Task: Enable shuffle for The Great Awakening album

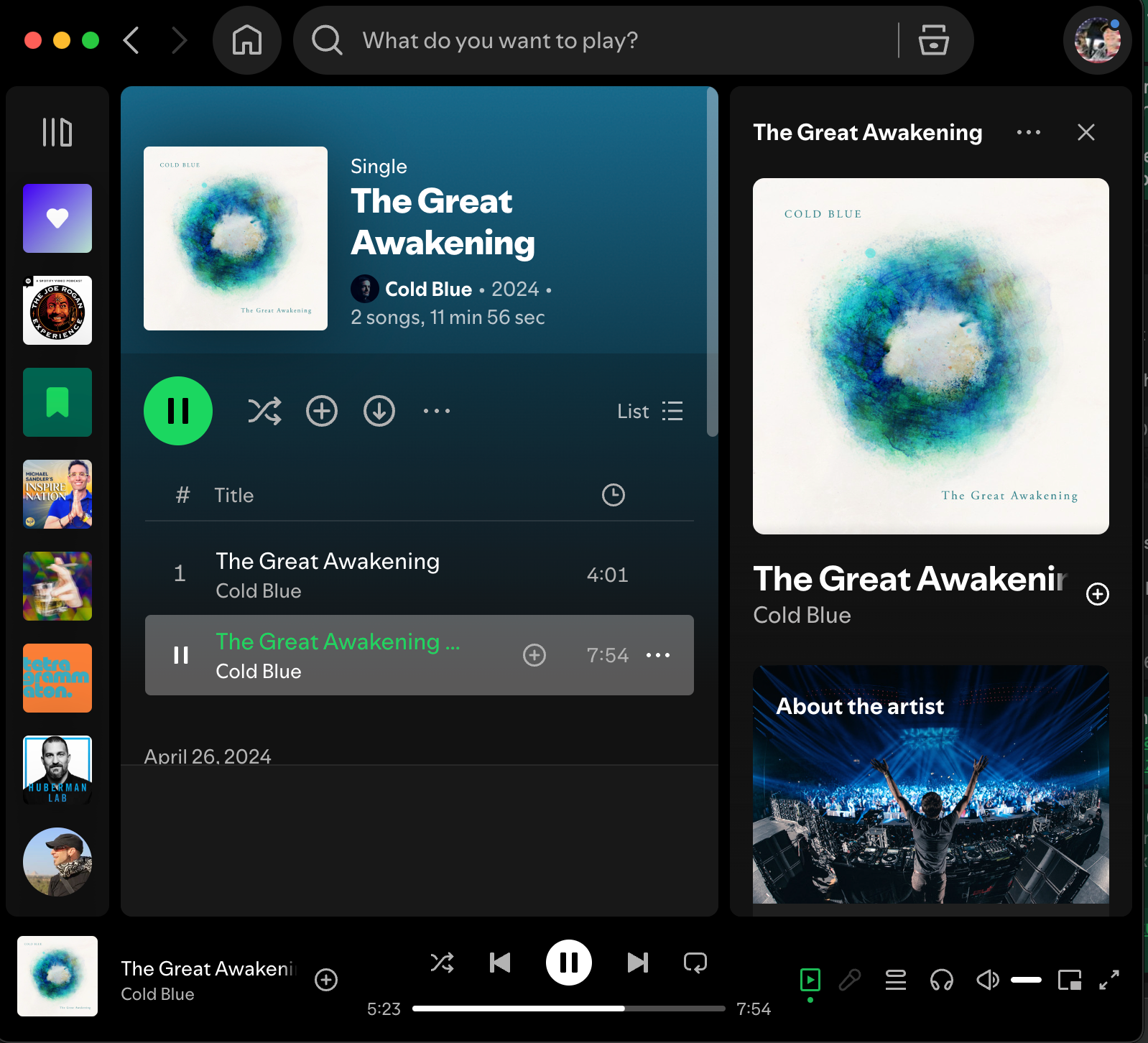Action: point(264,411)
